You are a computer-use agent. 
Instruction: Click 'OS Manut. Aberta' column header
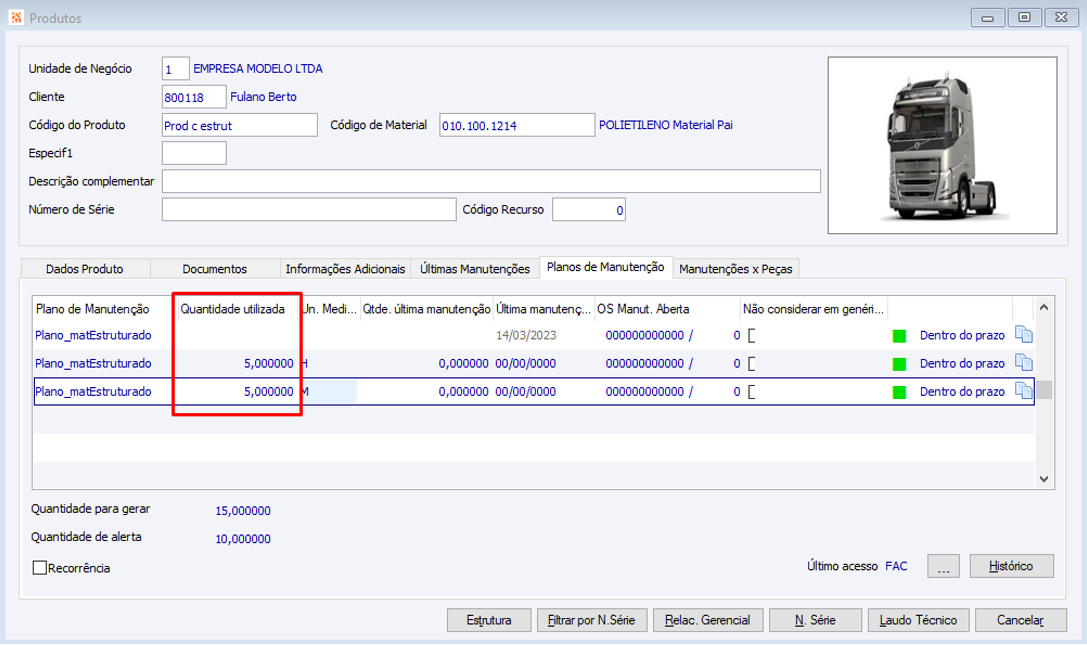click(667, 309)
